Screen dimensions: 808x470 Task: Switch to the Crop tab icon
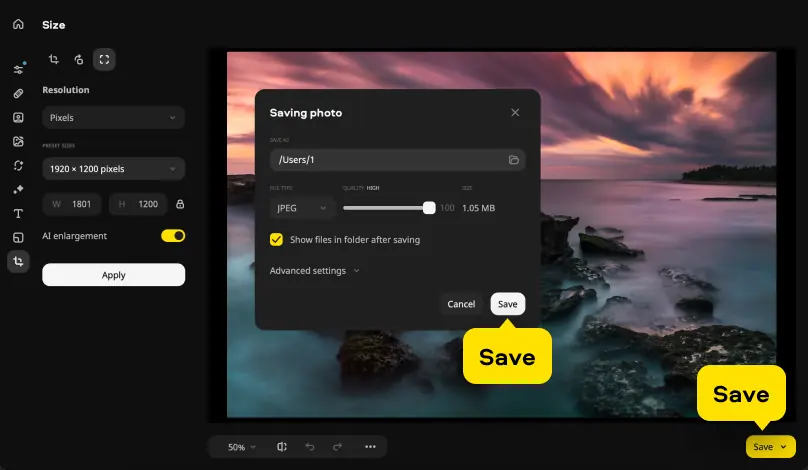coord(54,60)
